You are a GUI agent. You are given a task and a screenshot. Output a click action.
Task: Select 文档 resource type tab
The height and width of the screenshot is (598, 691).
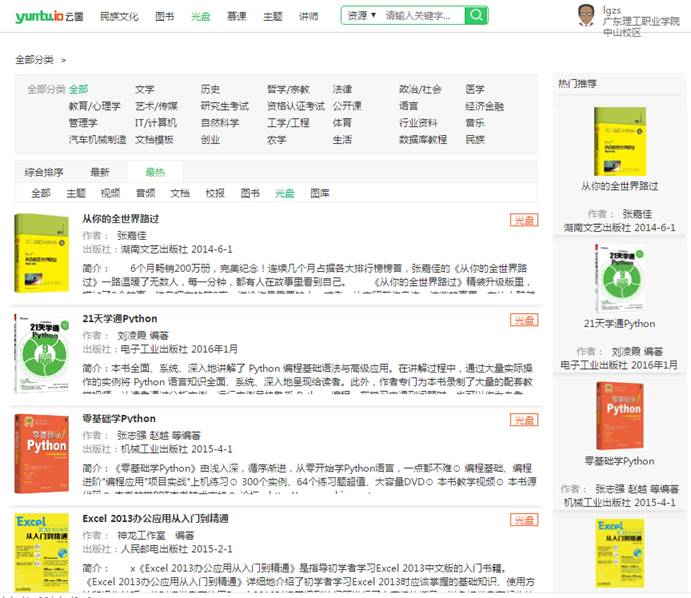point(180,193)
